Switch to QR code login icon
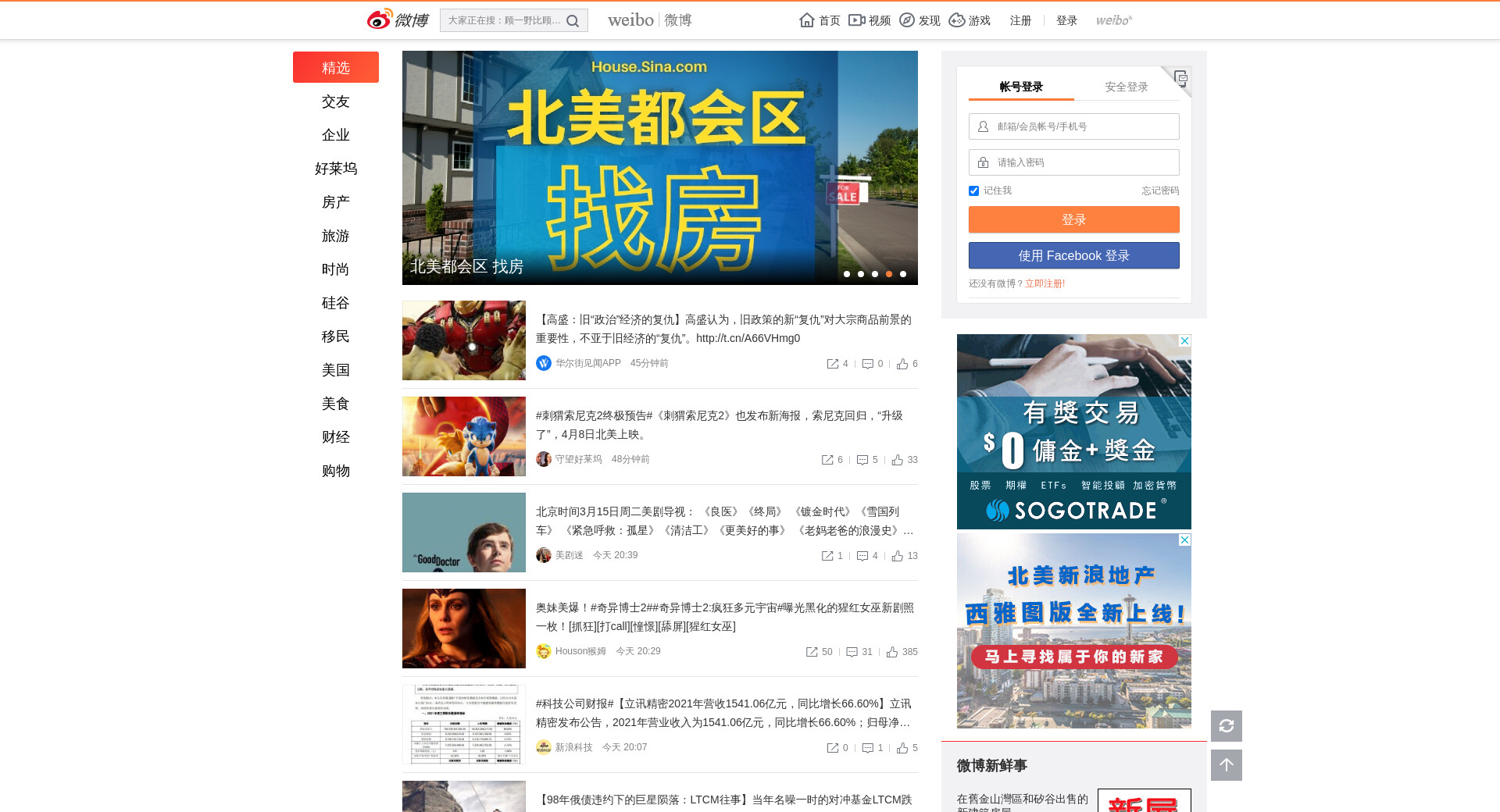1500x812 pixels. [1180, 78]
